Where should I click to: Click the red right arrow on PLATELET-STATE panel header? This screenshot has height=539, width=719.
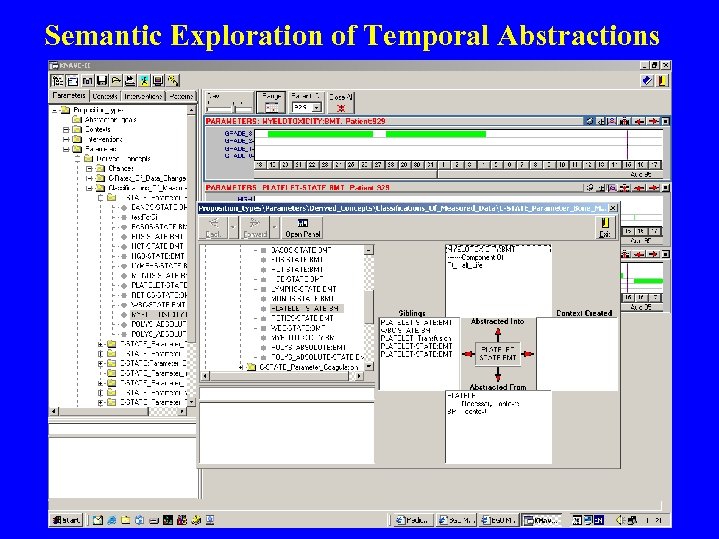point(653,188)
